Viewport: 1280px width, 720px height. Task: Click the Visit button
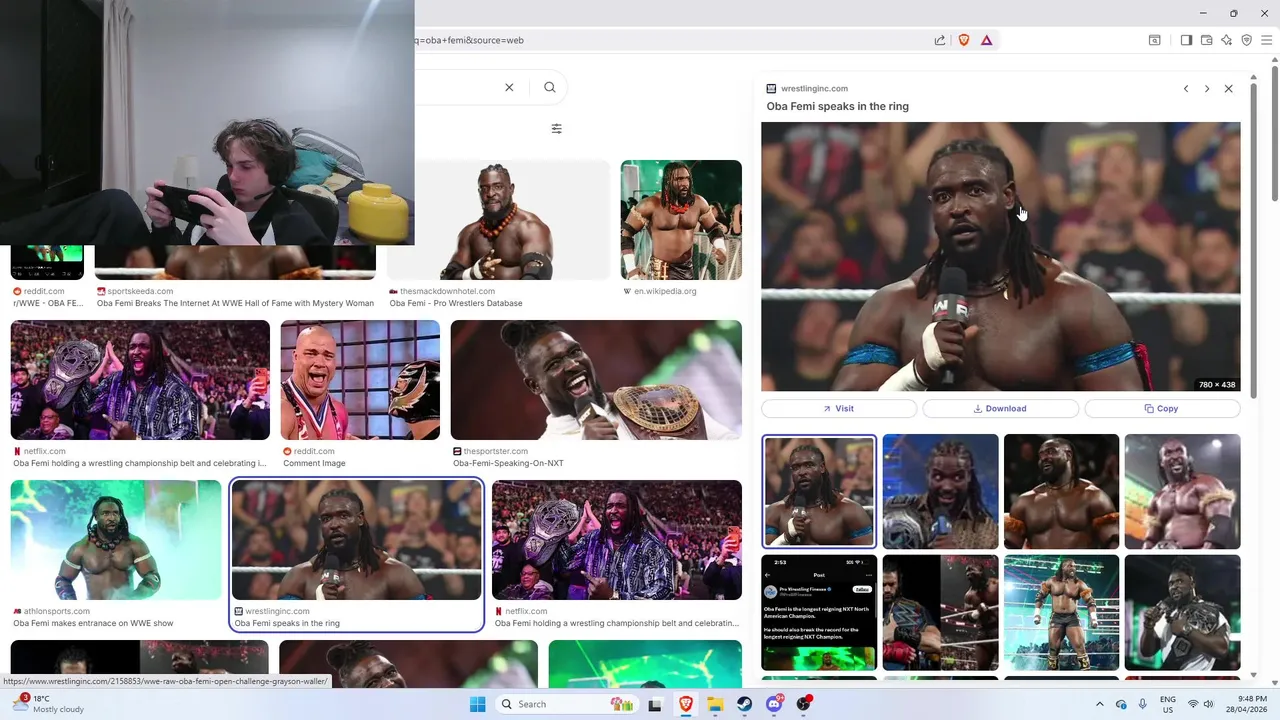[839, 408]
